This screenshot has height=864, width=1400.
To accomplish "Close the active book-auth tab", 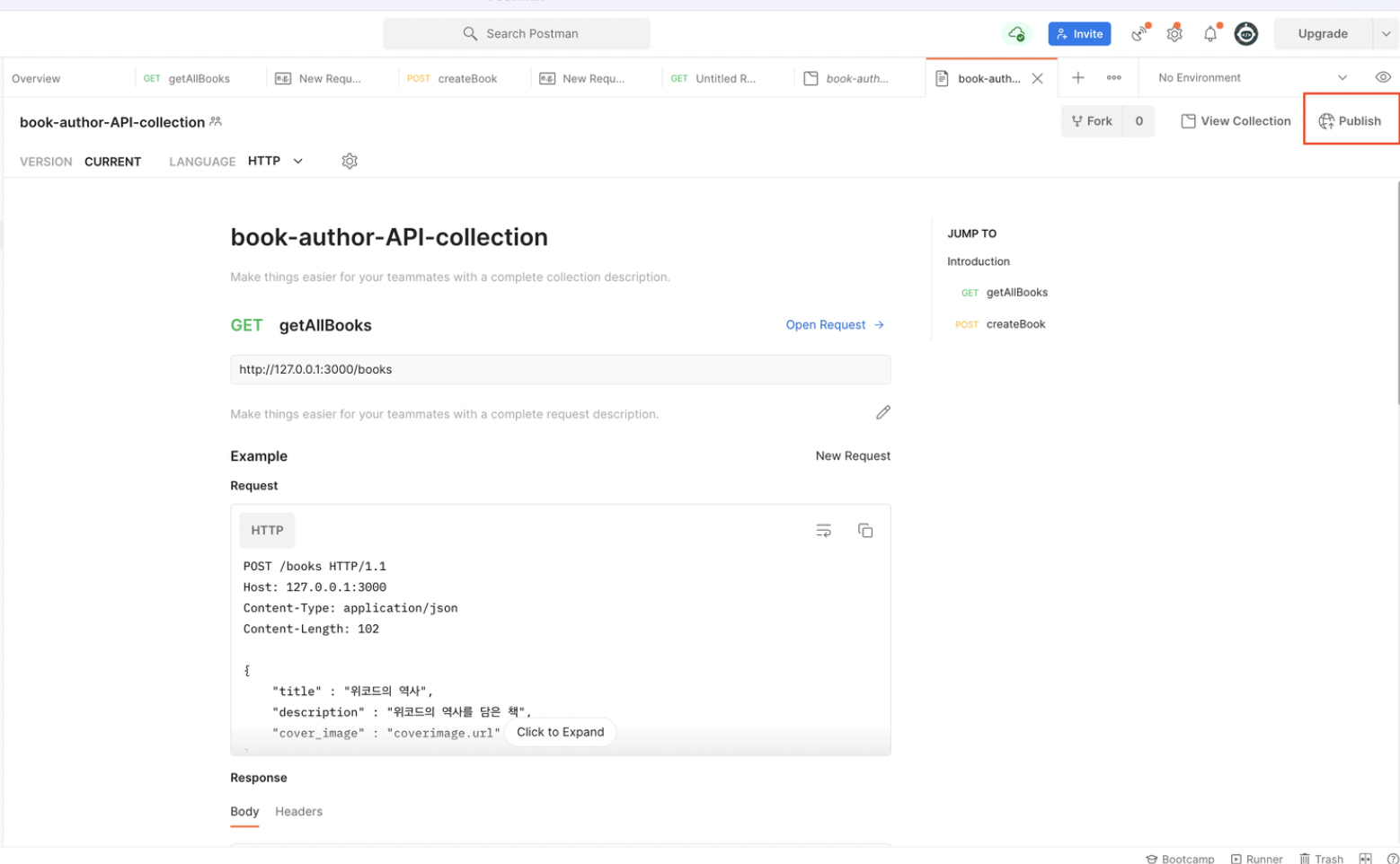I will pos(1037,78).
